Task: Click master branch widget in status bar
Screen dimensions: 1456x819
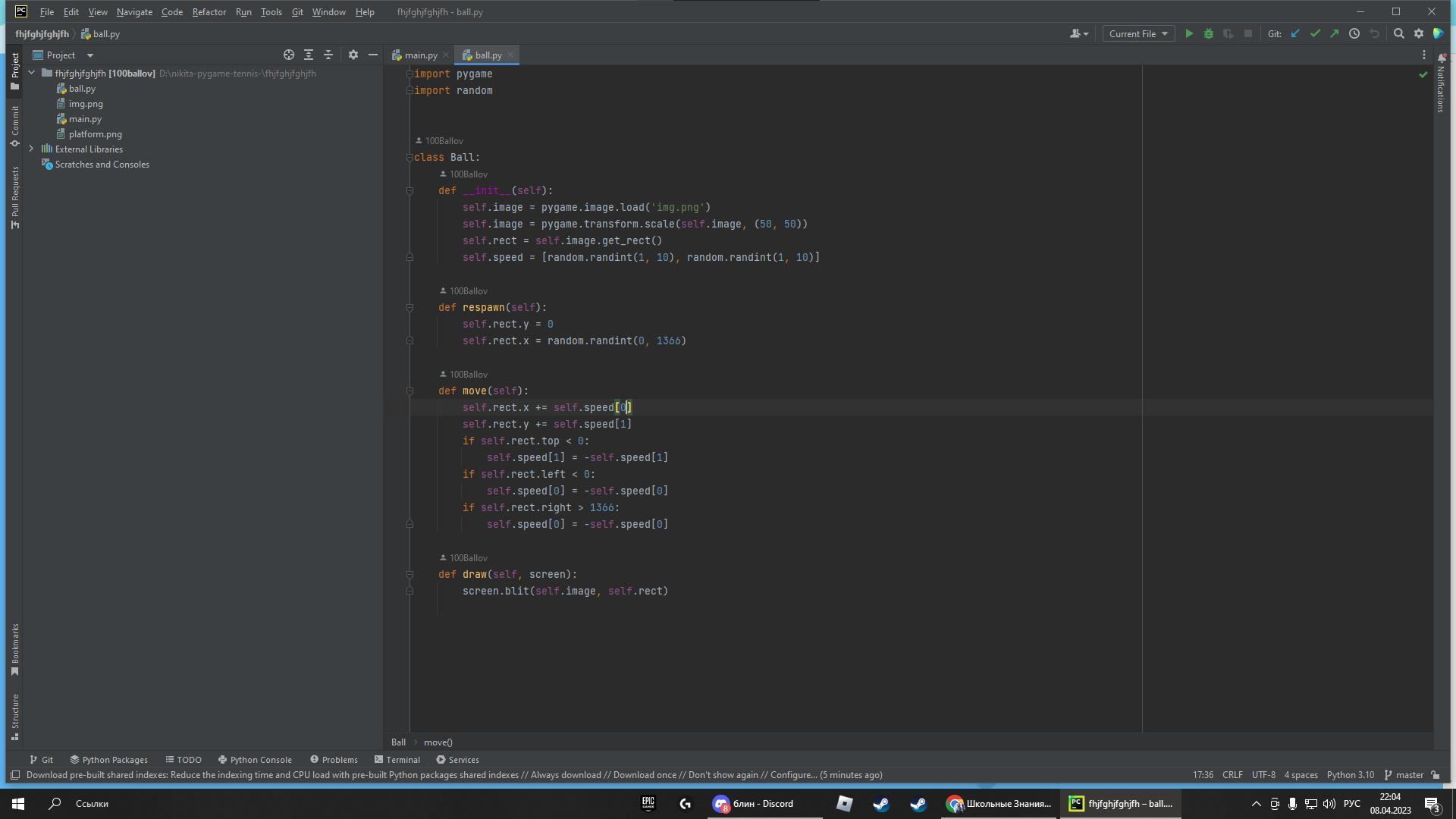Action: (1404, 775)
